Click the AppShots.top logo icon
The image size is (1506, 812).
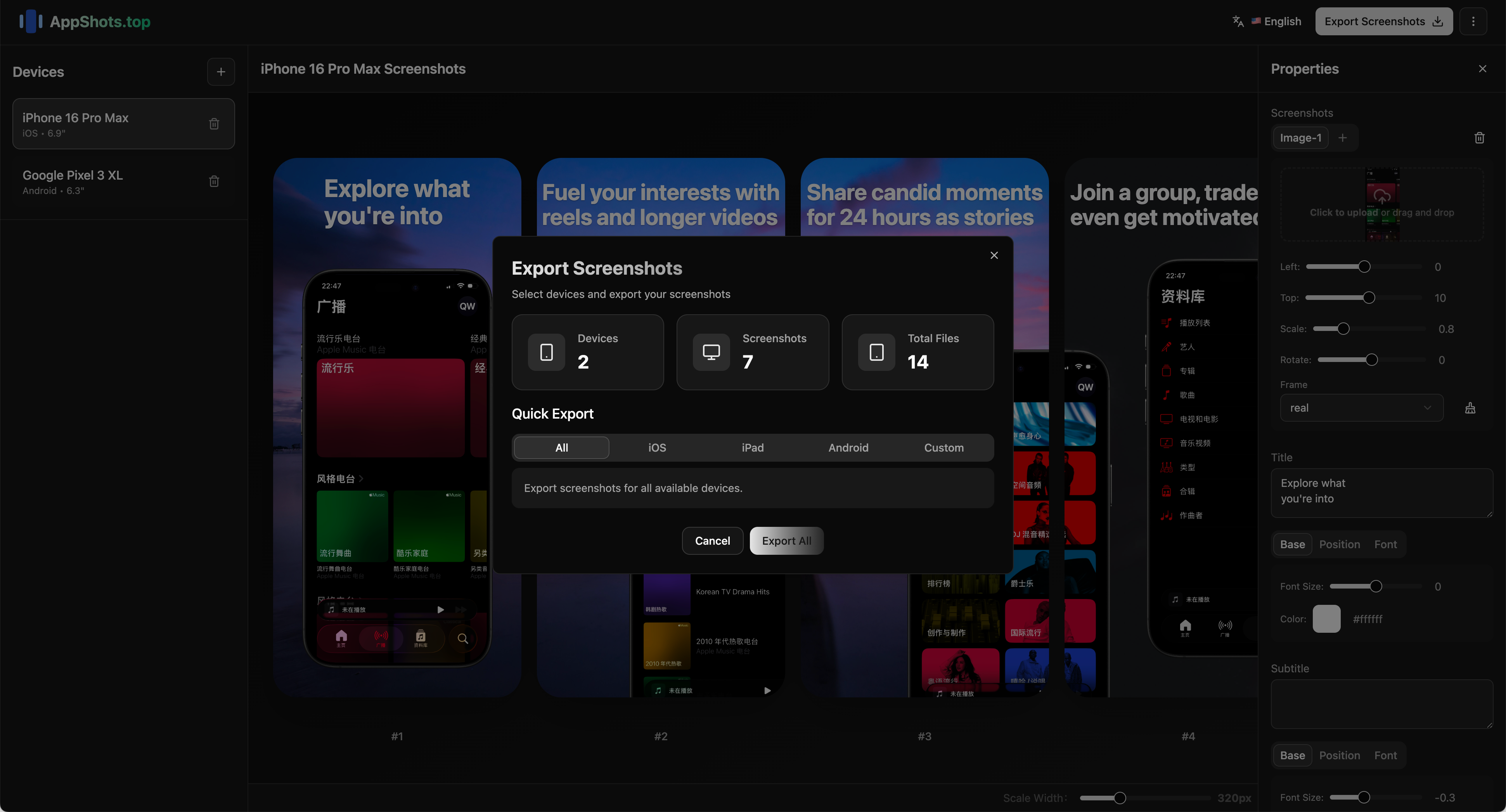[x=30, y=22]
